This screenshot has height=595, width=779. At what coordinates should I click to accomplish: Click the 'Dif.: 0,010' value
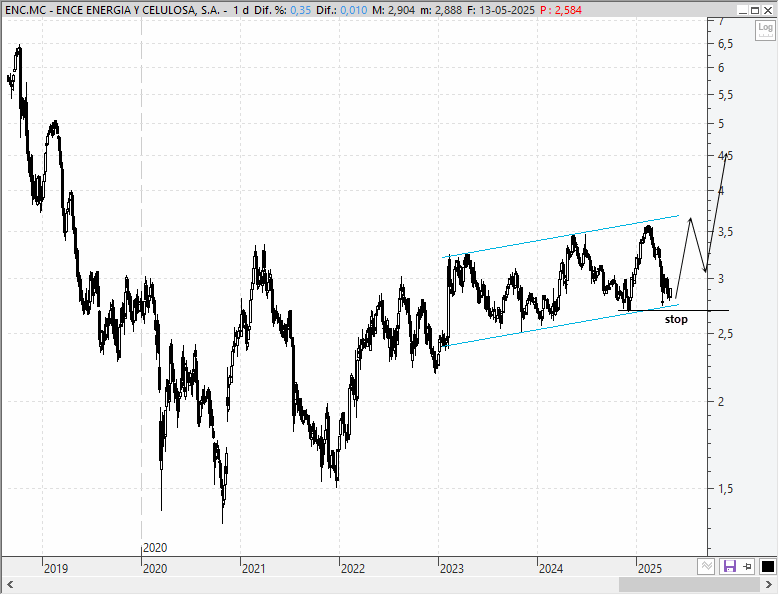(x=342, y=10)
